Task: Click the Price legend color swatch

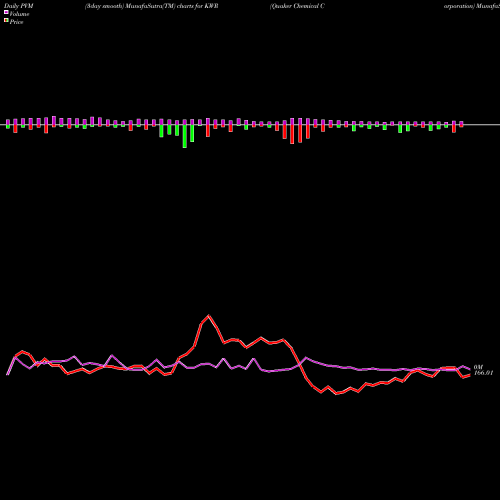Action: [6, 20]
